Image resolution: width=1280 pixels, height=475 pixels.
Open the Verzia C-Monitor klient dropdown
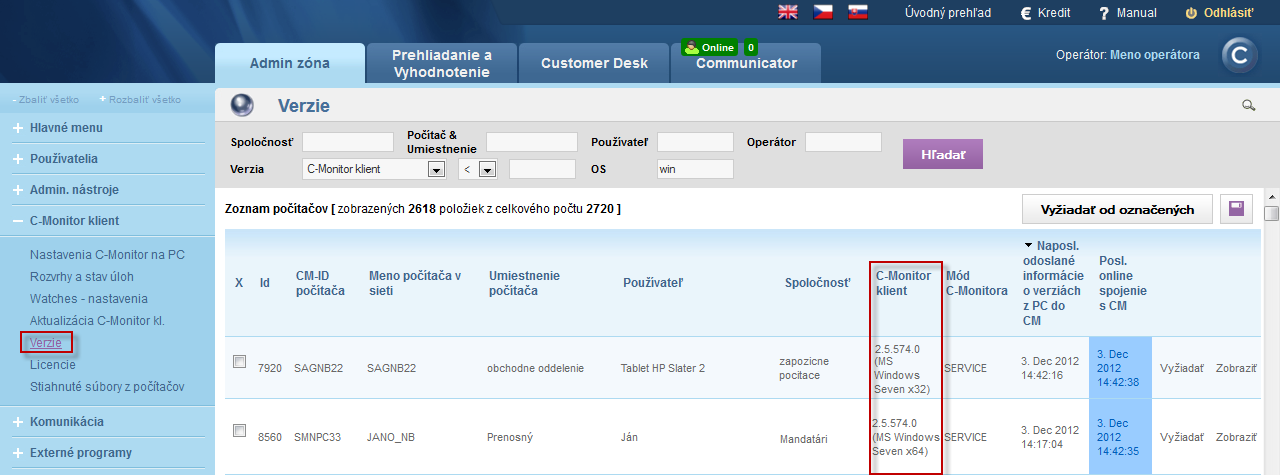point(374,169)
